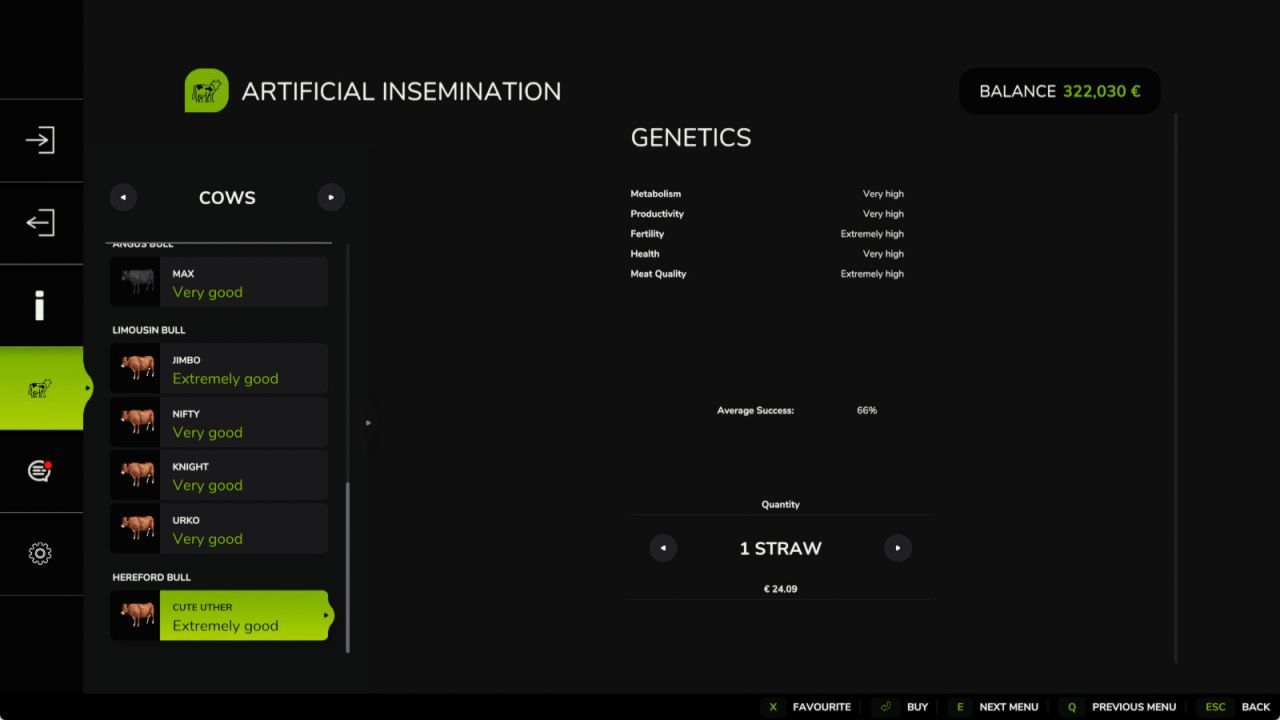Screen dimensions: 1280x720
Task: Click BACK in the bottom bar
Action: (1255, 707)
